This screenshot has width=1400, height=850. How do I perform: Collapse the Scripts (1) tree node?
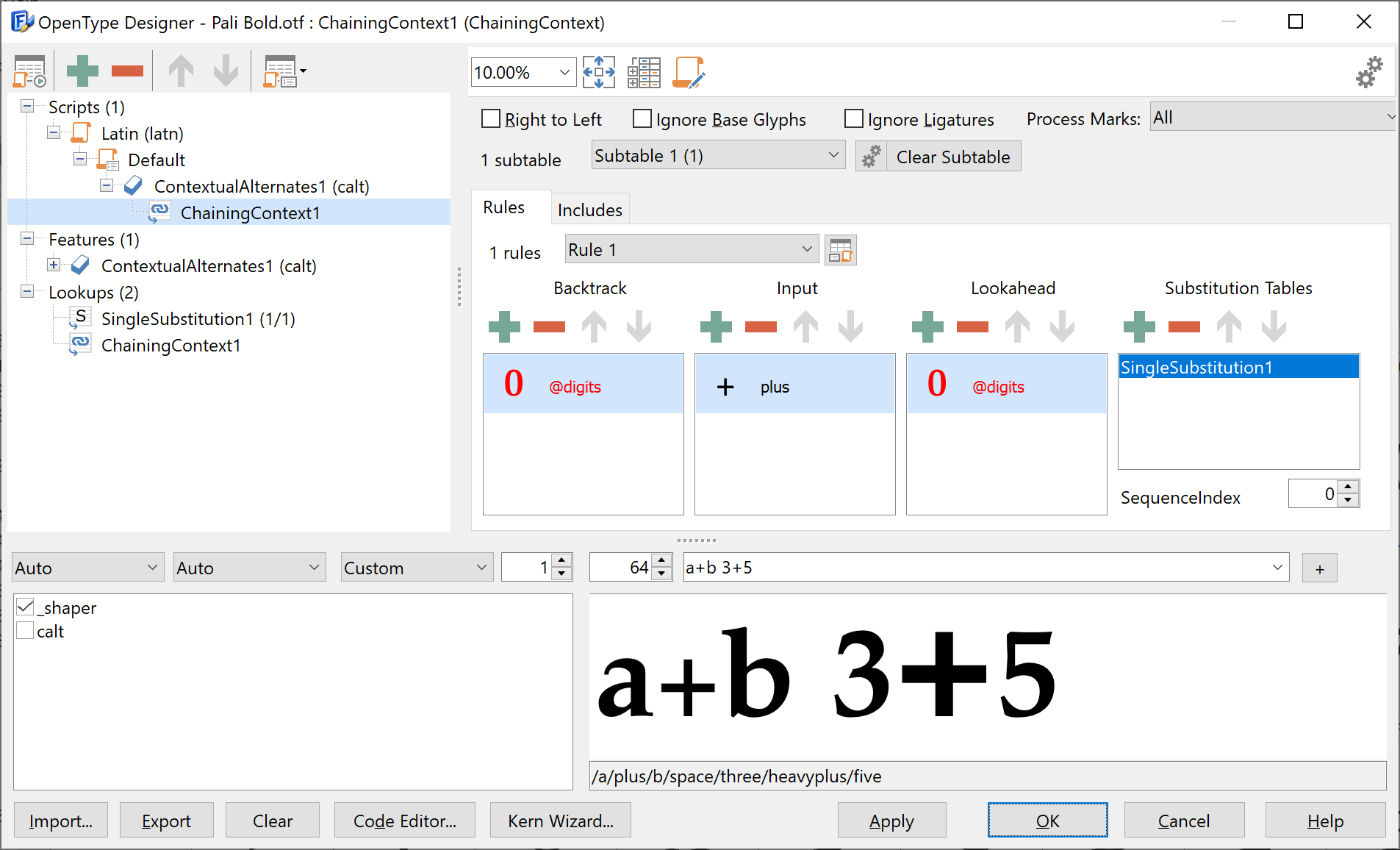(27, 107)
